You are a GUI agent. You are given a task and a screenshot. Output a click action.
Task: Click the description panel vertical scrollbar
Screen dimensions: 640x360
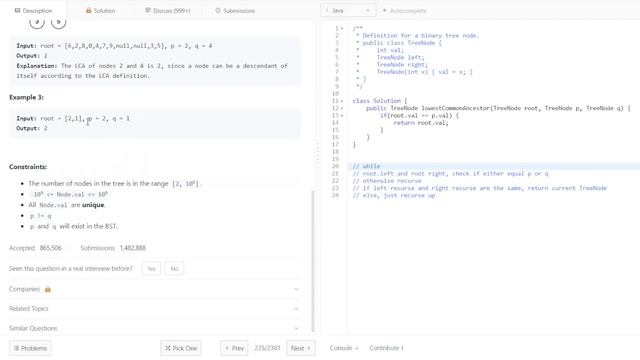click(x=313, y=261)
